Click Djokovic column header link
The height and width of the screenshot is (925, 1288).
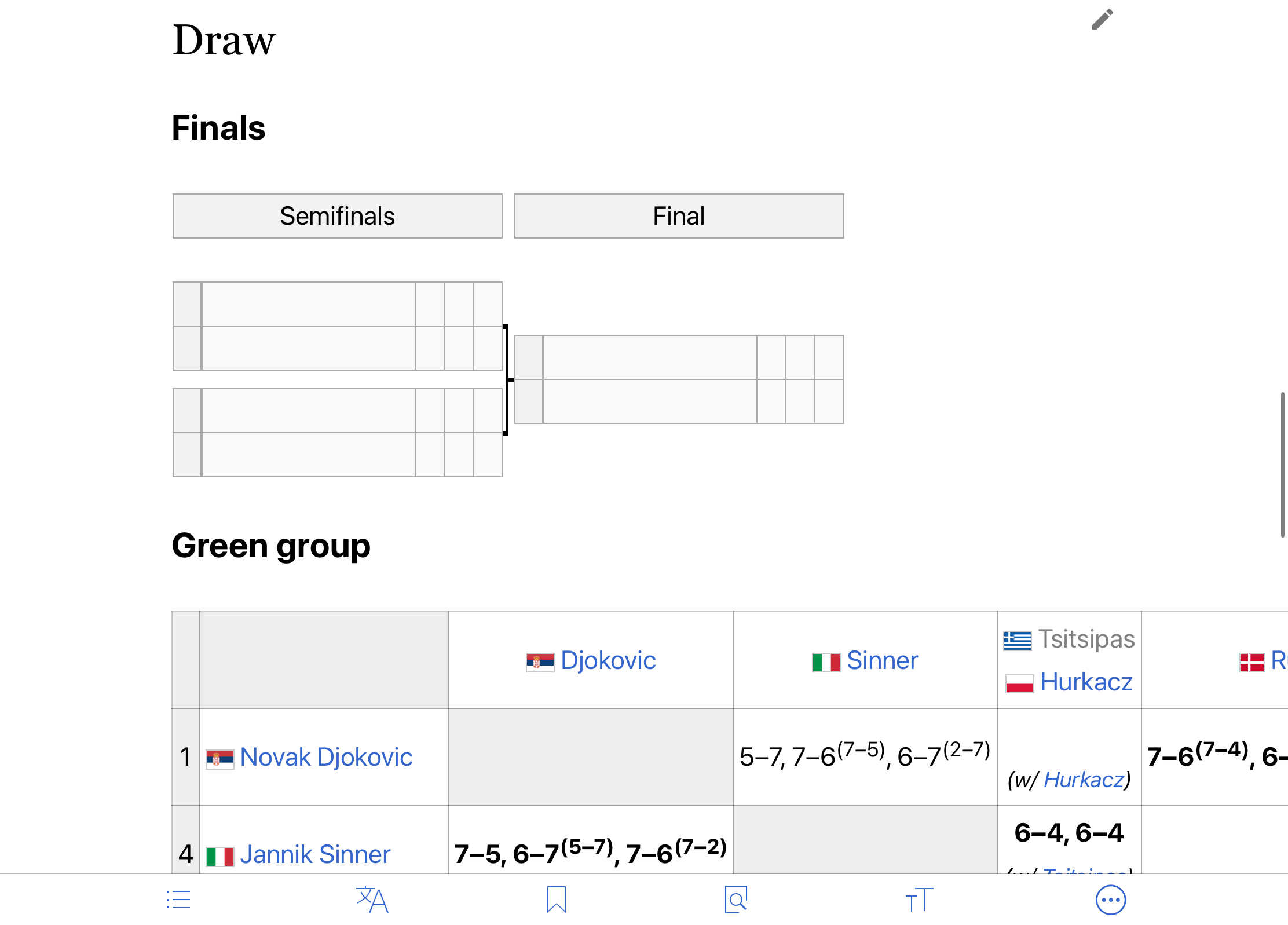(x=608, y=660)
